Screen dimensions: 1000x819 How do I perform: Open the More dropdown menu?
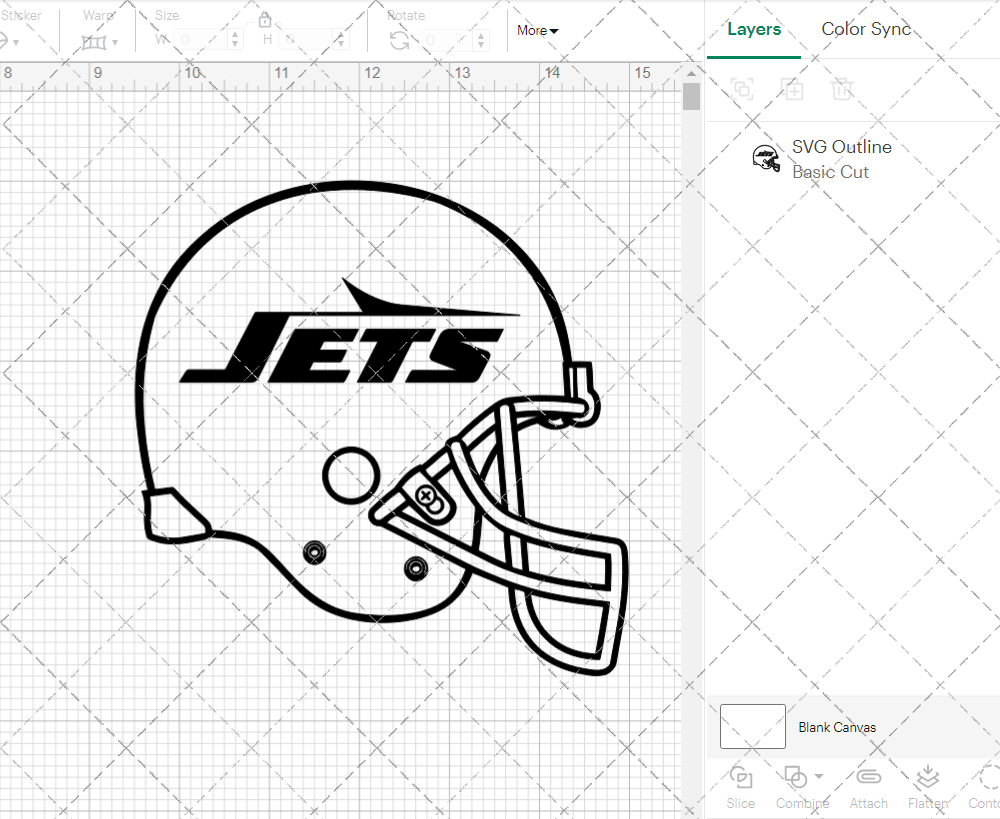(x=537, y=30)
